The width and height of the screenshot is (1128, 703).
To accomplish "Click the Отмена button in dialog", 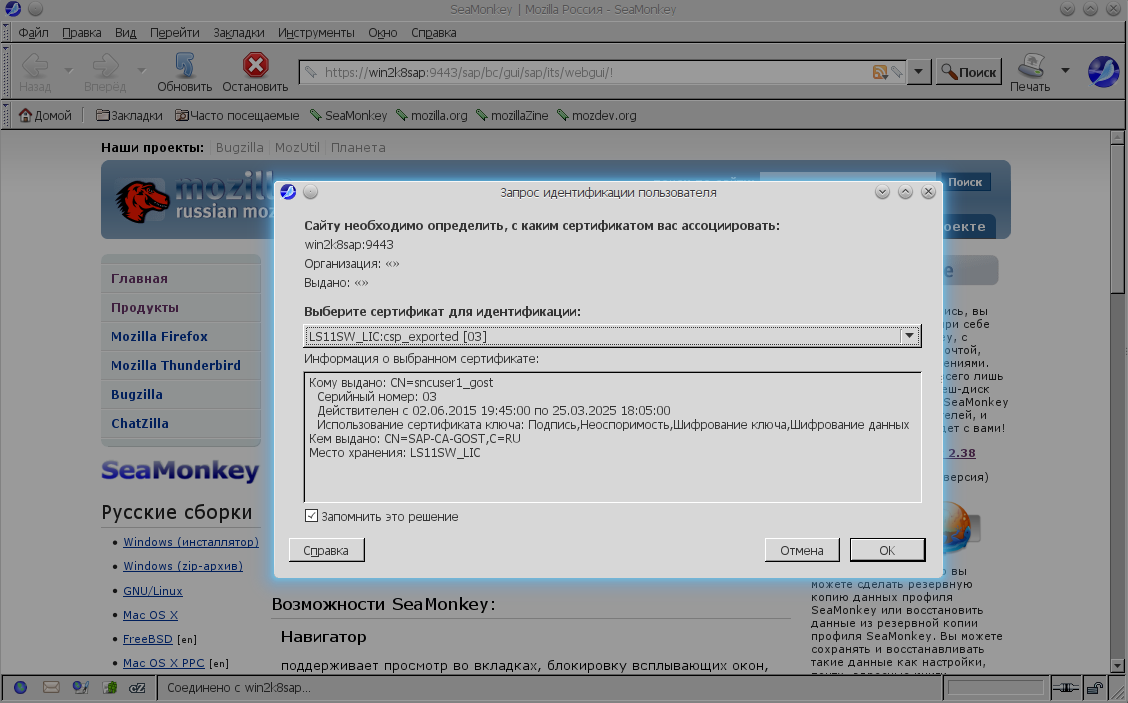I will (801, 550).
